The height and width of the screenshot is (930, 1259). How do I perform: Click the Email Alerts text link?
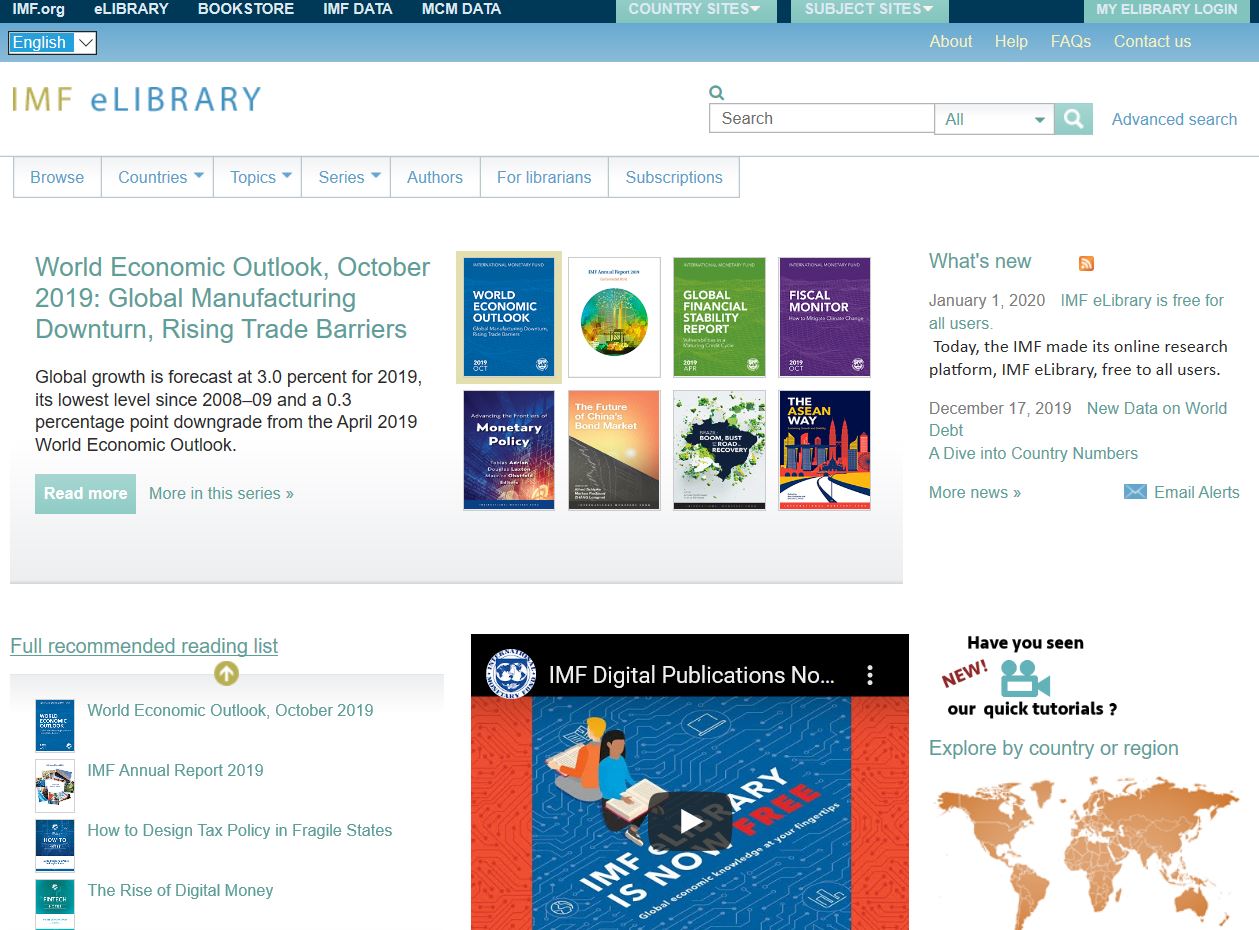(1196, 492)
